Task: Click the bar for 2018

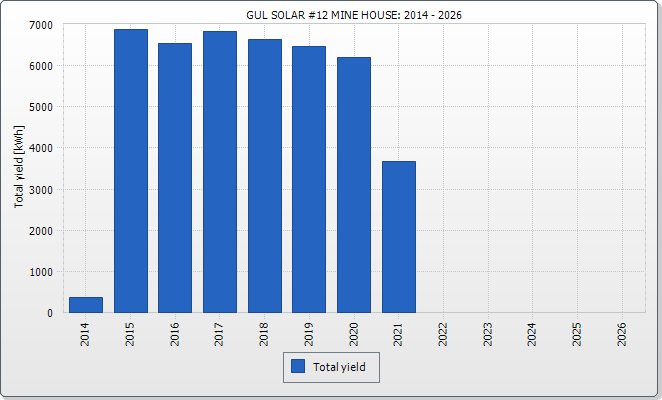Action: [x=265, y=175]
